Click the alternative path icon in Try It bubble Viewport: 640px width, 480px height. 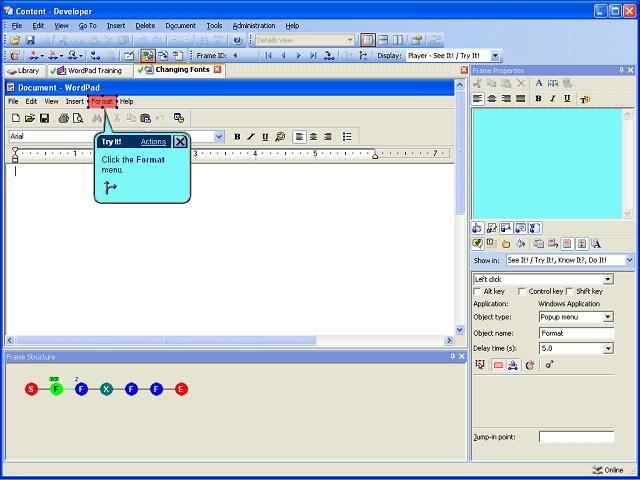pos(110,187)
